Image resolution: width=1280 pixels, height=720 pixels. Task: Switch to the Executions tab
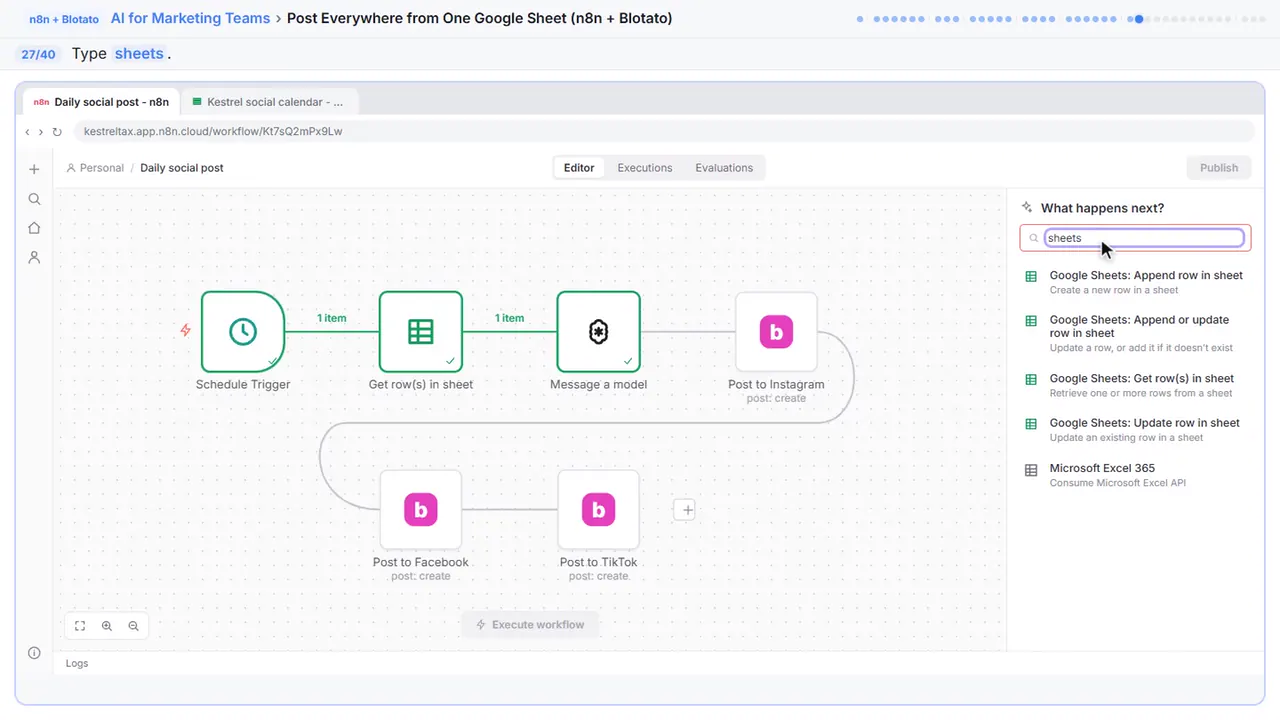pyautogui.click(x=645, y=168)
